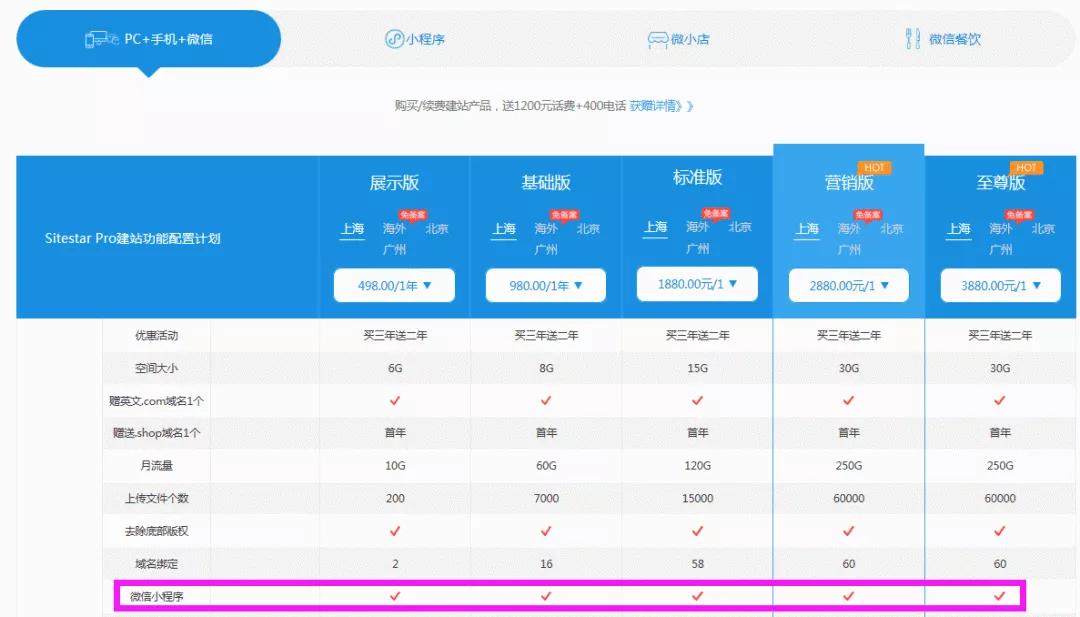Click the 去除底部版权 row label
This screenshot has width=1080, height=617.
[x=156, y=531]
